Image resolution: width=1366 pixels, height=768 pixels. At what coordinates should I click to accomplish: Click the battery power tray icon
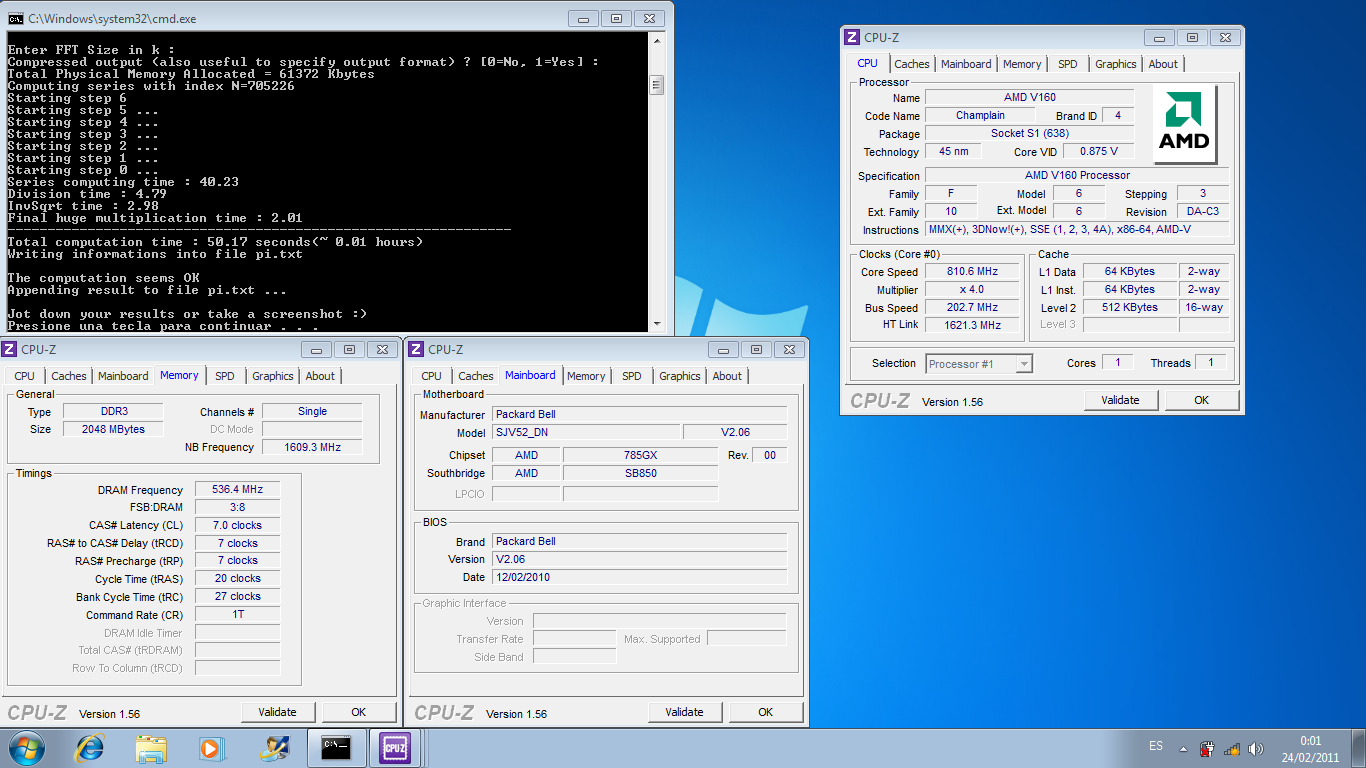(x=1207, y=748)
